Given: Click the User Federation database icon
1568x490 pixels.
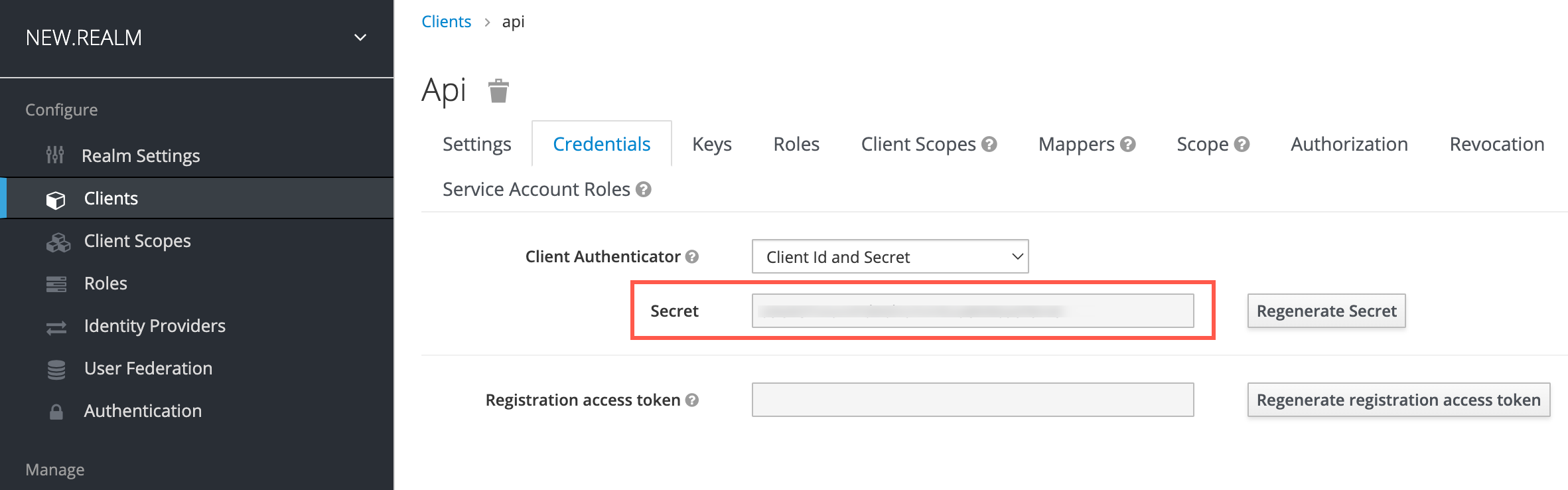Looking at the screenshot, I should pos(56,369).
